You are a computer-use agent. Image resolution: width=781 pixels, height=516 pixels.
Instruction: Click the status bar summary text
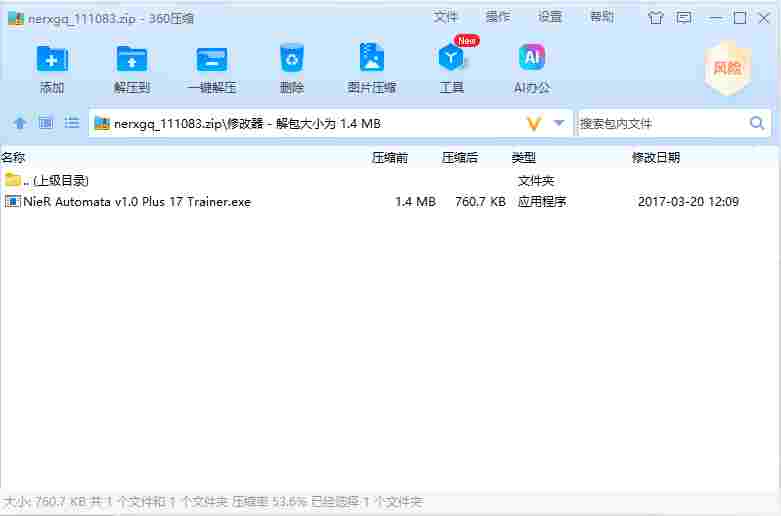pos(213,502)
